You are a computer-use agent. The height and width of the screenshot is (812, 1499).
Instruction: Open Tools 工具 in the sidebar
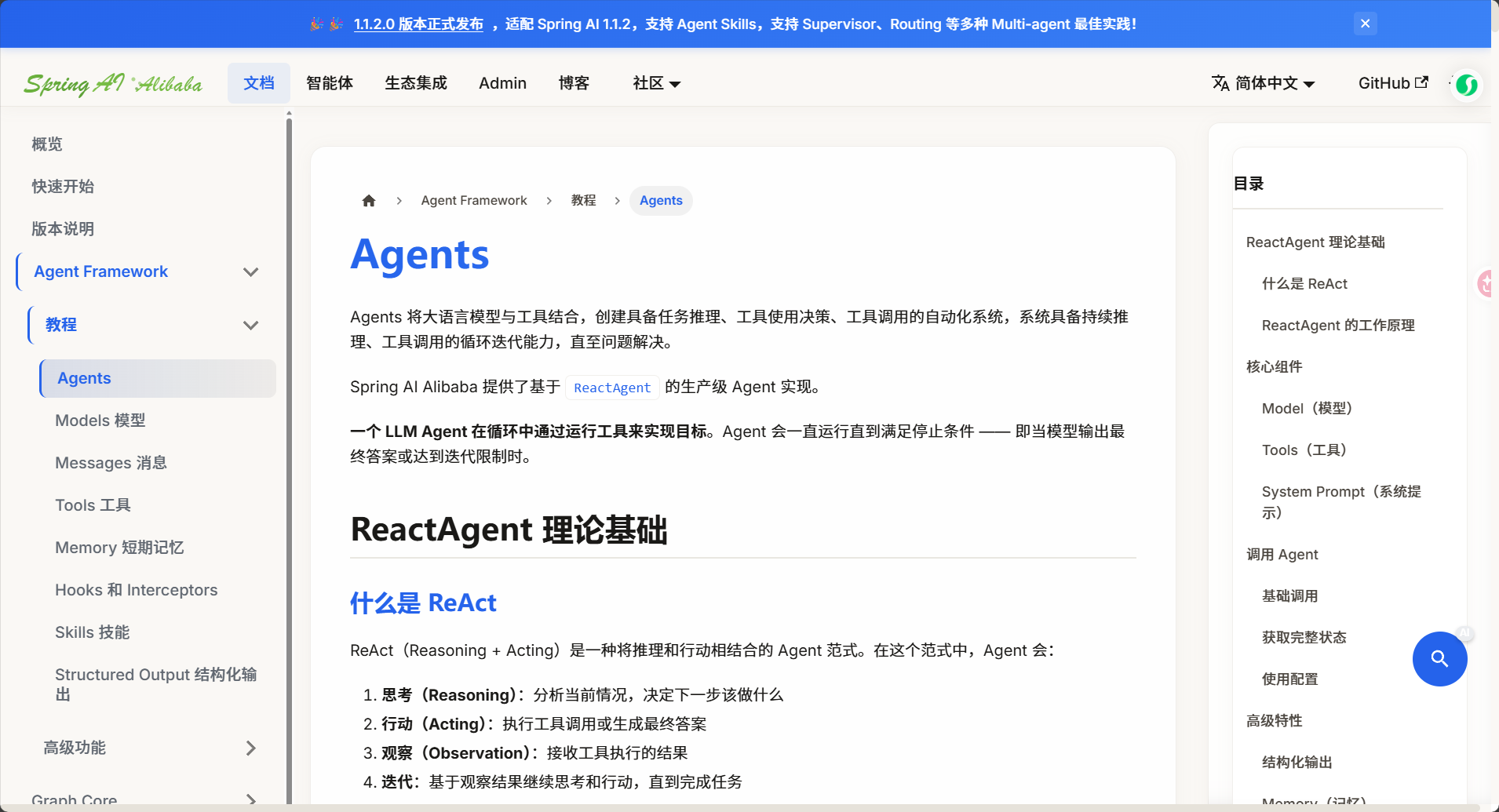tap(93, 505)
